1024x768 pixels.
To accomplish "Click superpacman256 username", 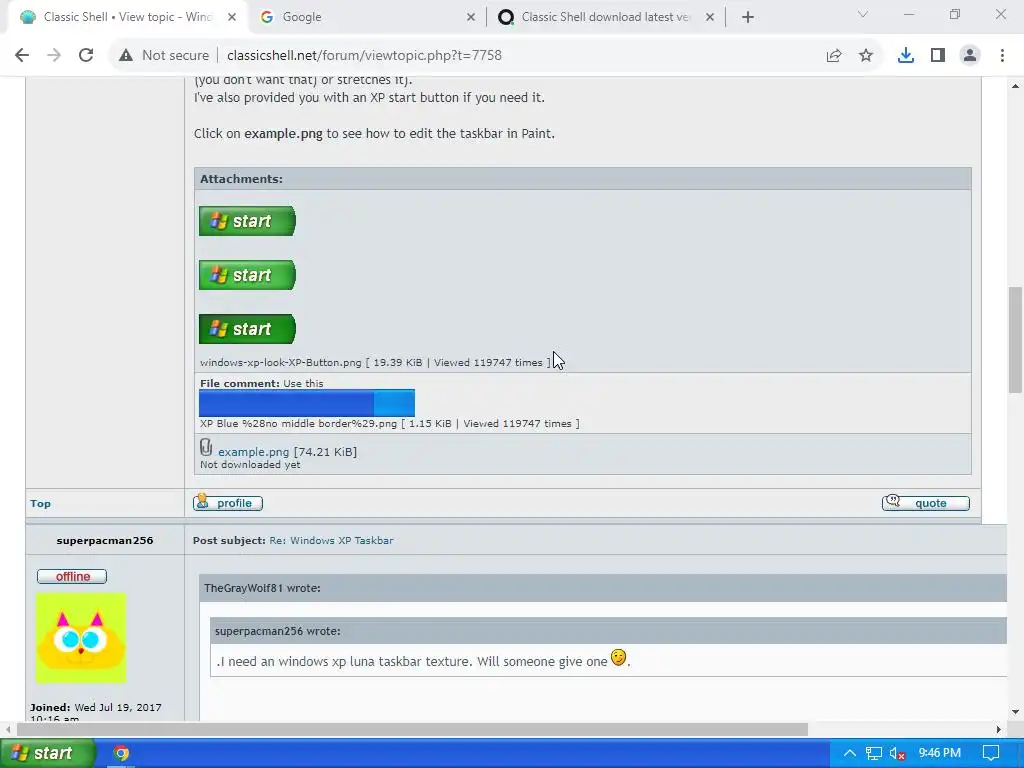I will (x=104, y=541).
